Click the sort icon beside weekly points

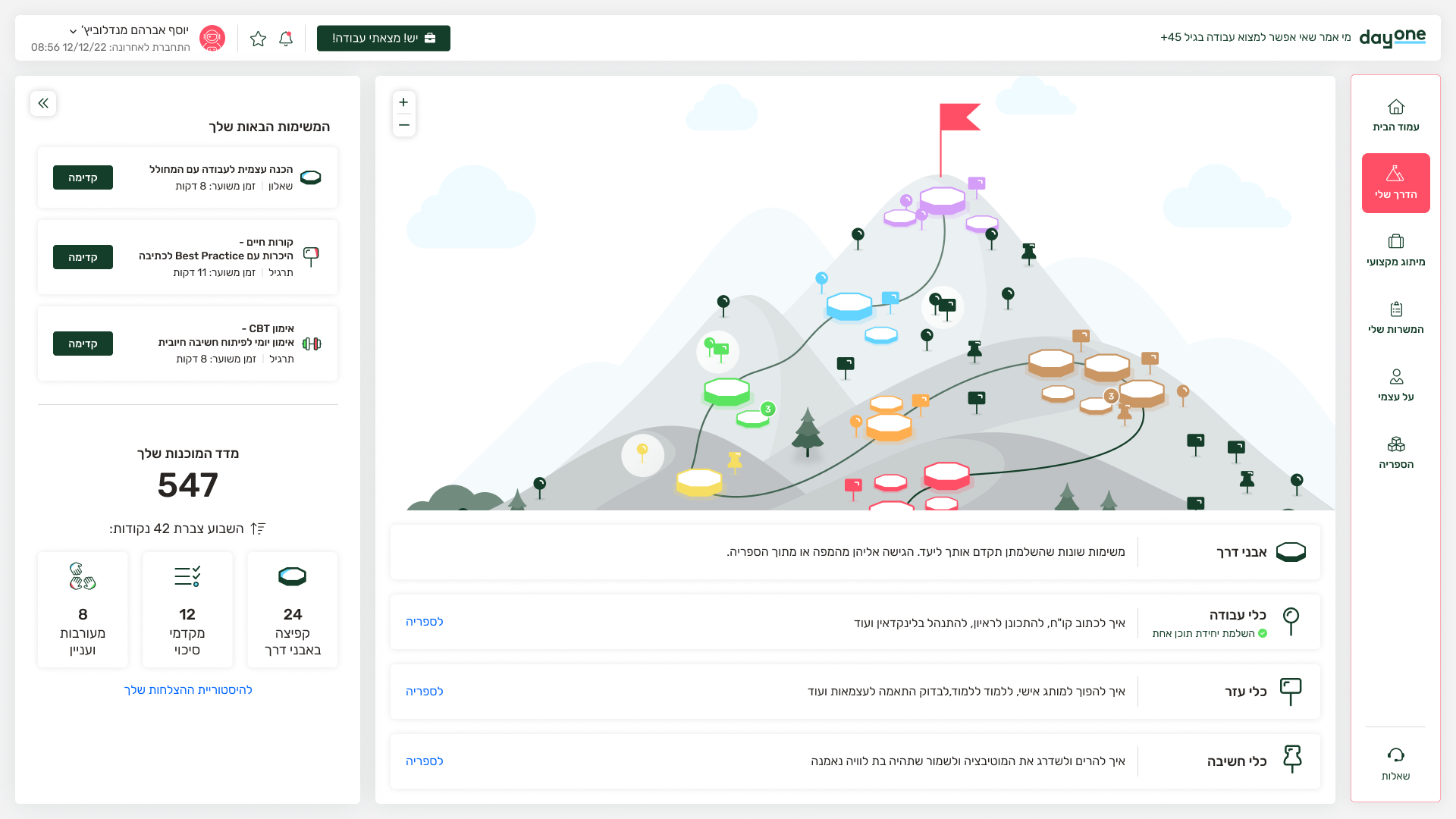(258, 529)
